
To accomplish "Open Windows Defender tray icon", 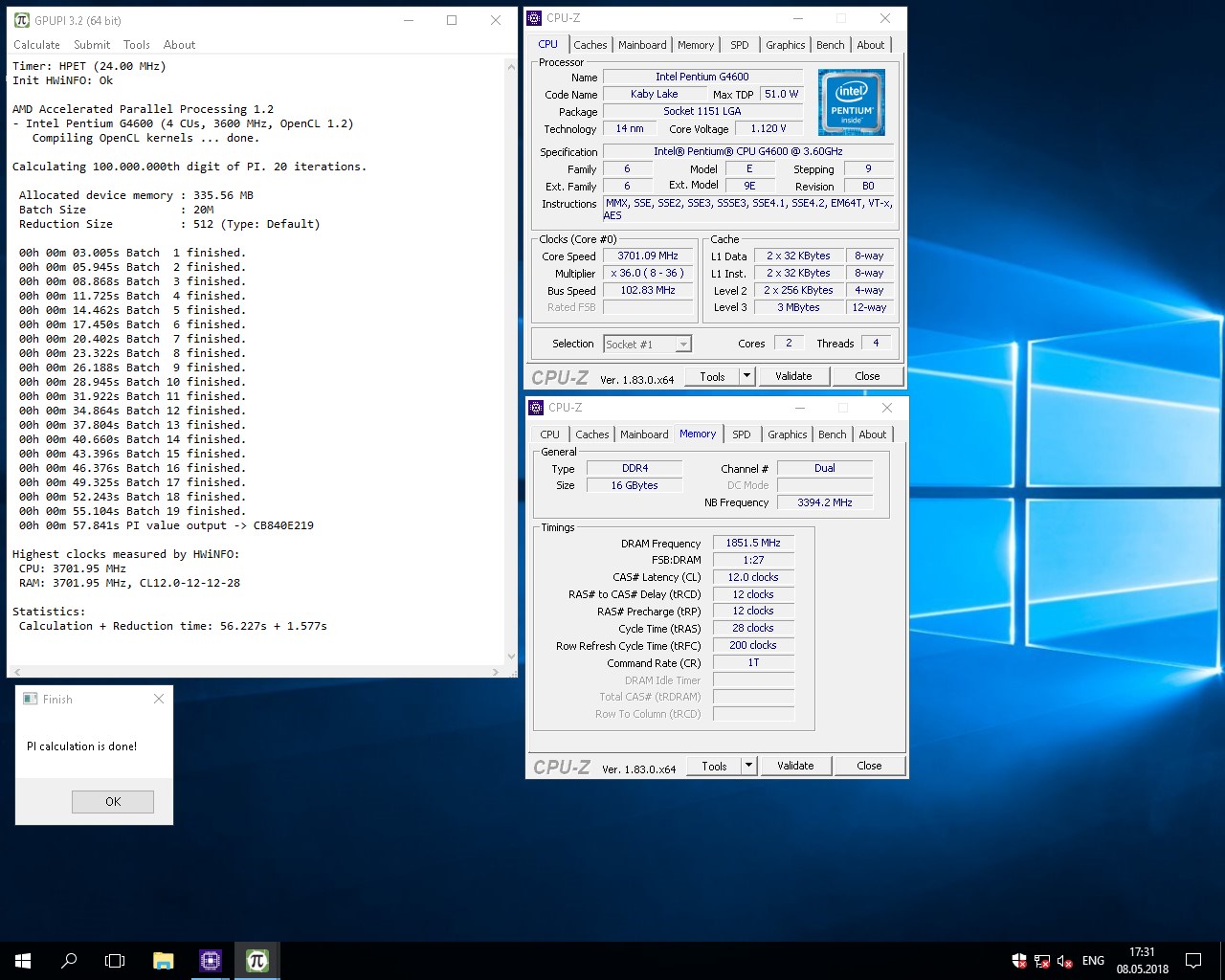I will pyautogui.click(x=1019, y=961).
